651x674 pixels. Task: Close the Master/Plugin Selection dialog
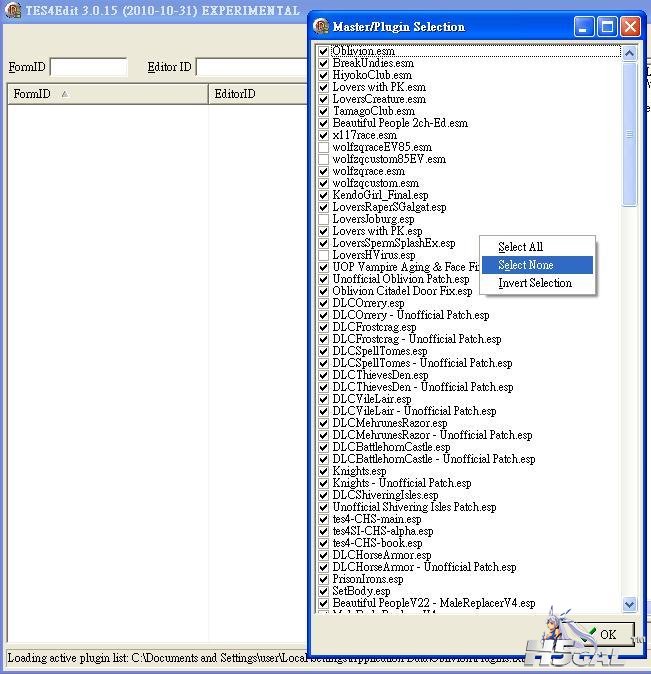click(630, 27)
